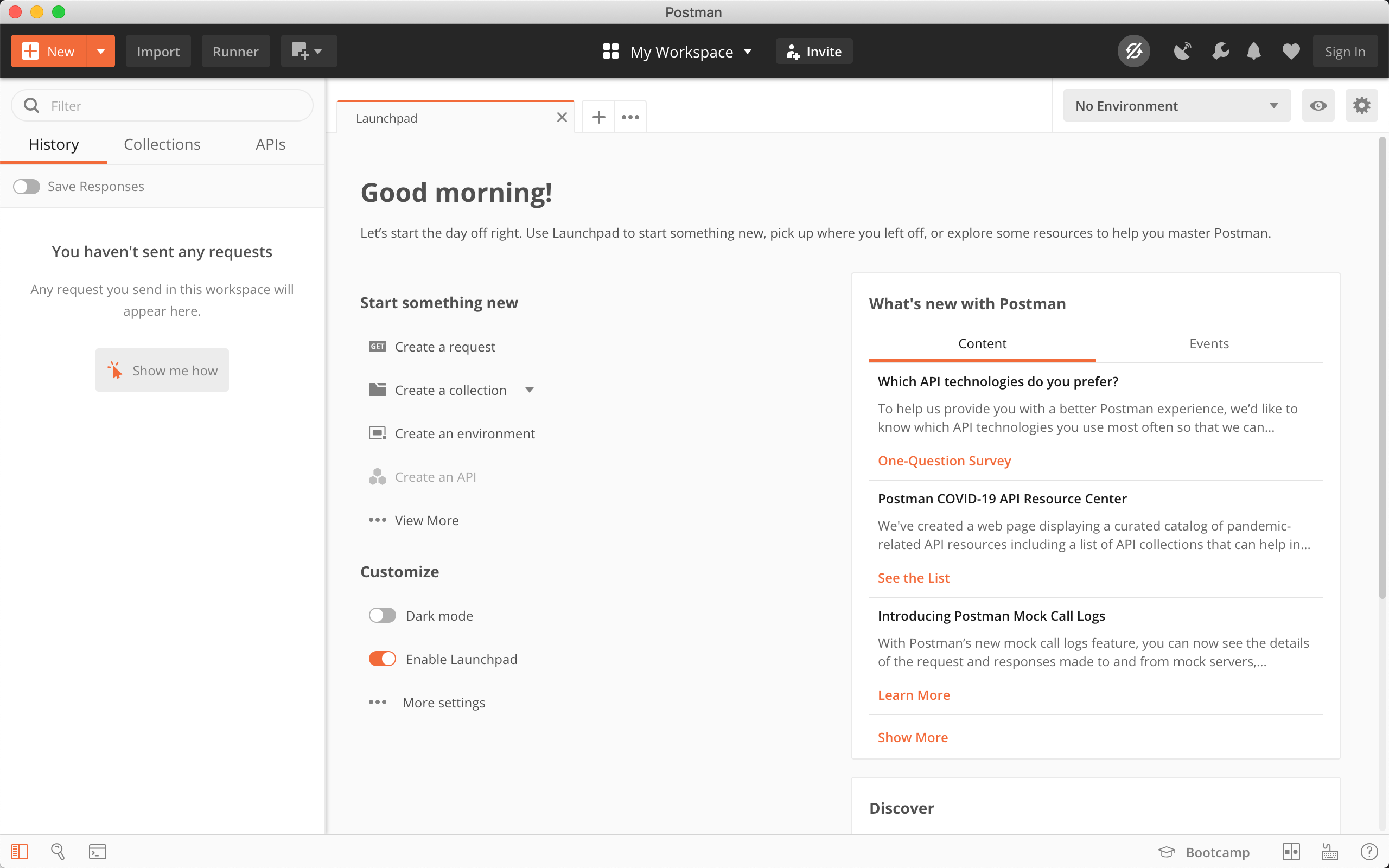Open the No Environment dropdown
Viewport: 1389px width, 868px height.
pyautogui.click(x=1176, y=106)
